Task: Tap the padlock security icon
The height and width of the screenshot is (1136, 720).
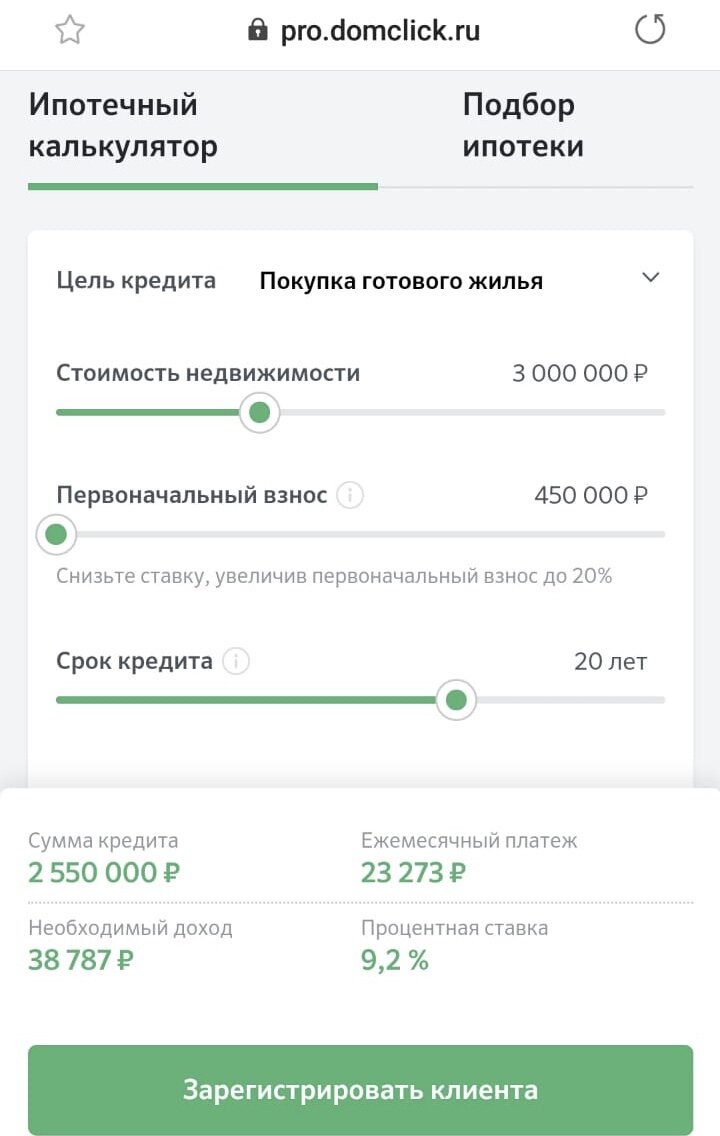Action: (x=257, y=30)
